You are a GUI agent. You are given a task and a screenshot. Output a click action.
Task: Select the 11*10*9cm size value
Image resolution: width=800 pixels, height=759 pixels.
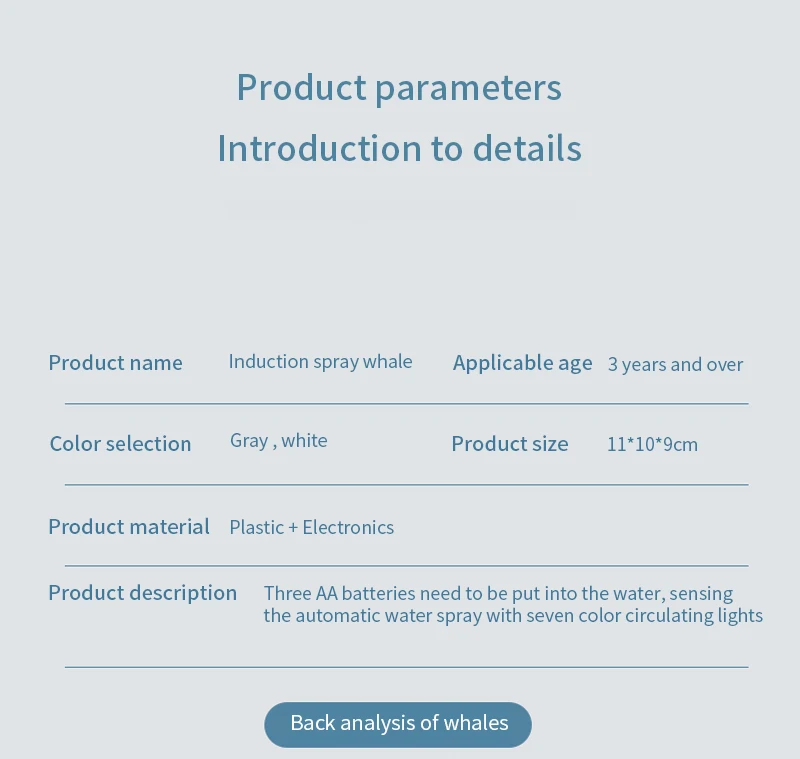pos(652,444)
